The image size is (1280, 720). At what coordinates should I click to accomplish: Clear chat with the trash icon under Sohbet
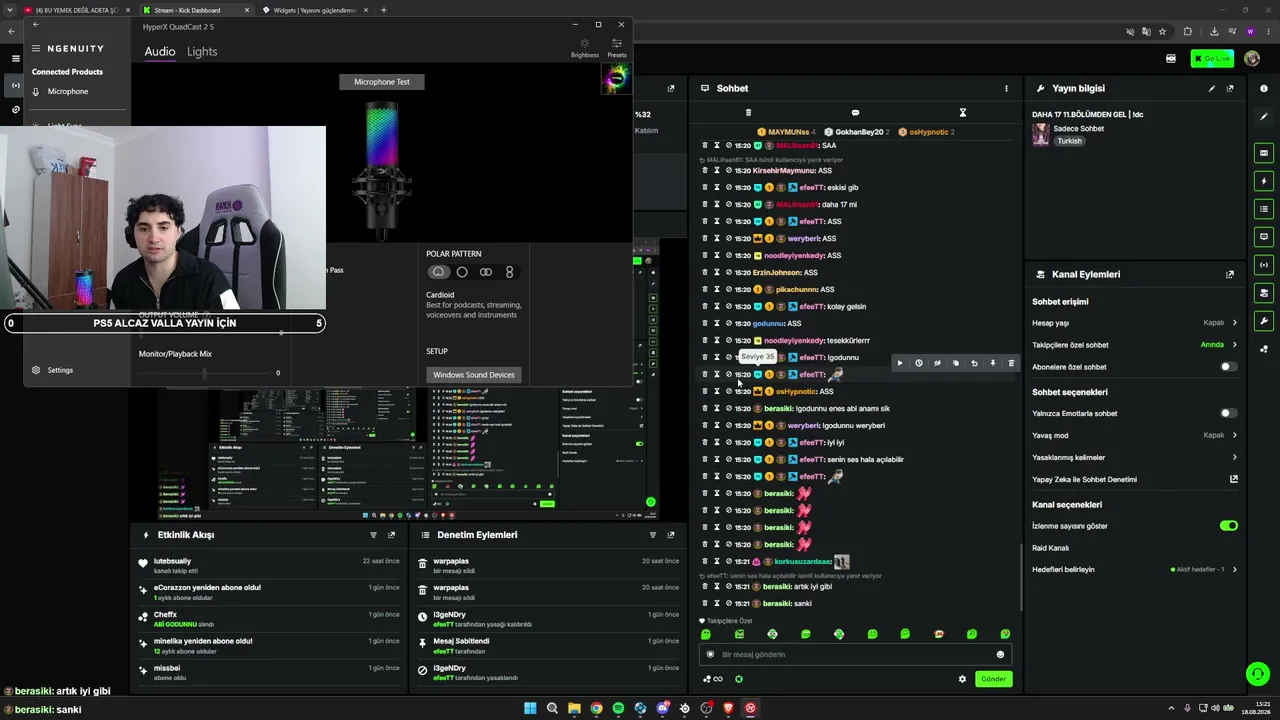748,112
